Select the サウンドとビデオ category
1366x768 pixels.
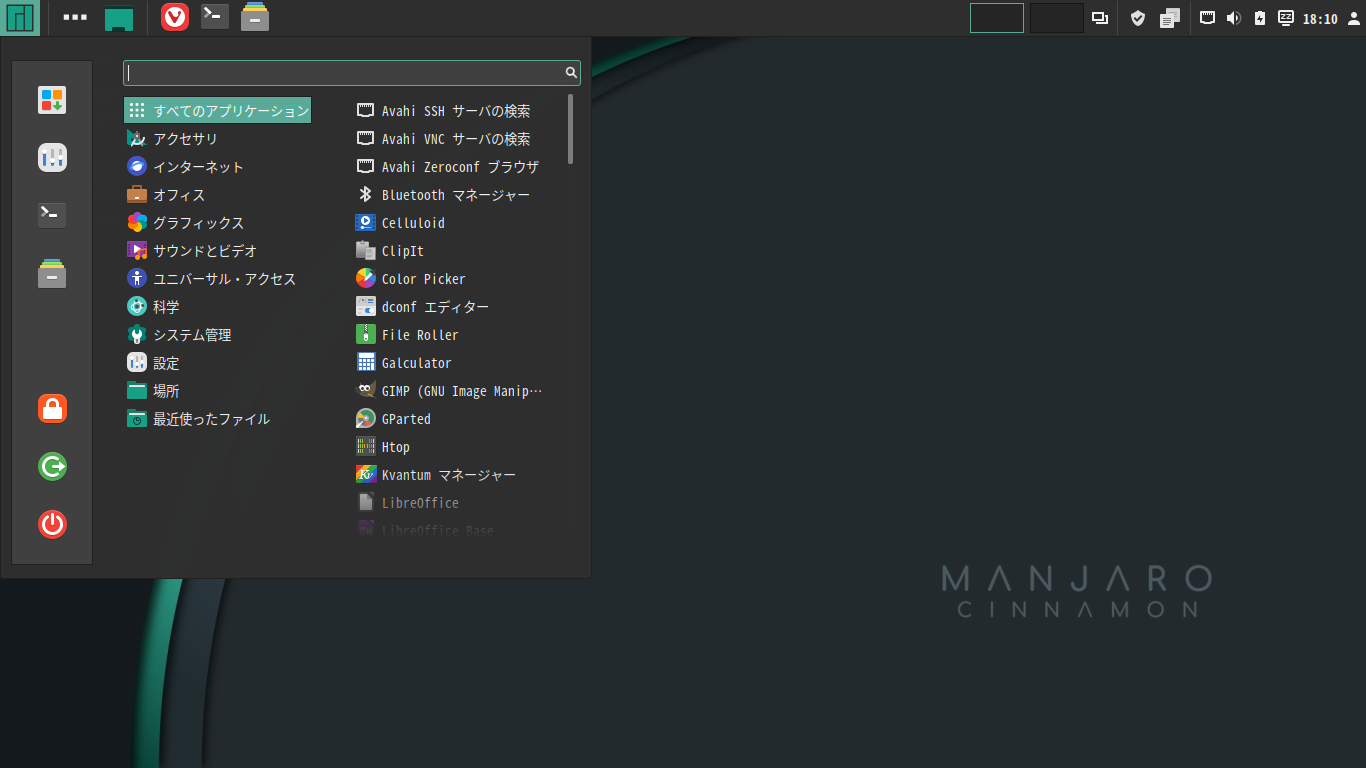tap(217, 251)
